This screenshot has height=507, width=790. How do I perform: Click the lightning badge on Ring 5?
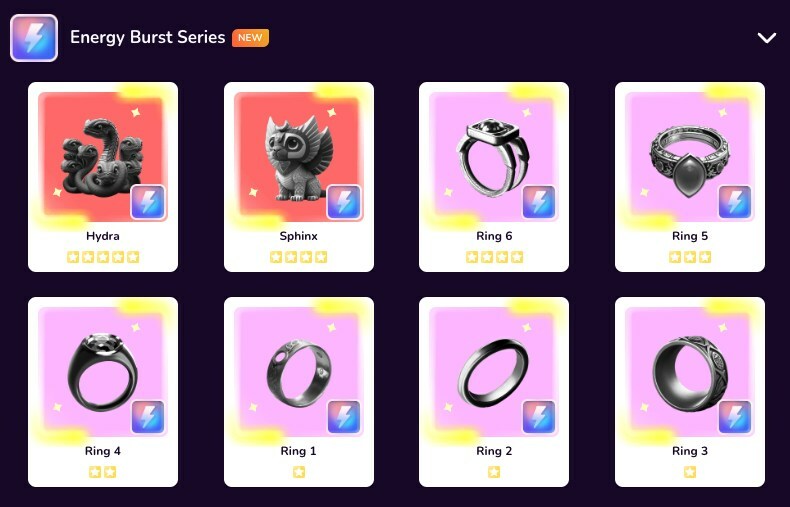tap(735, 202)
